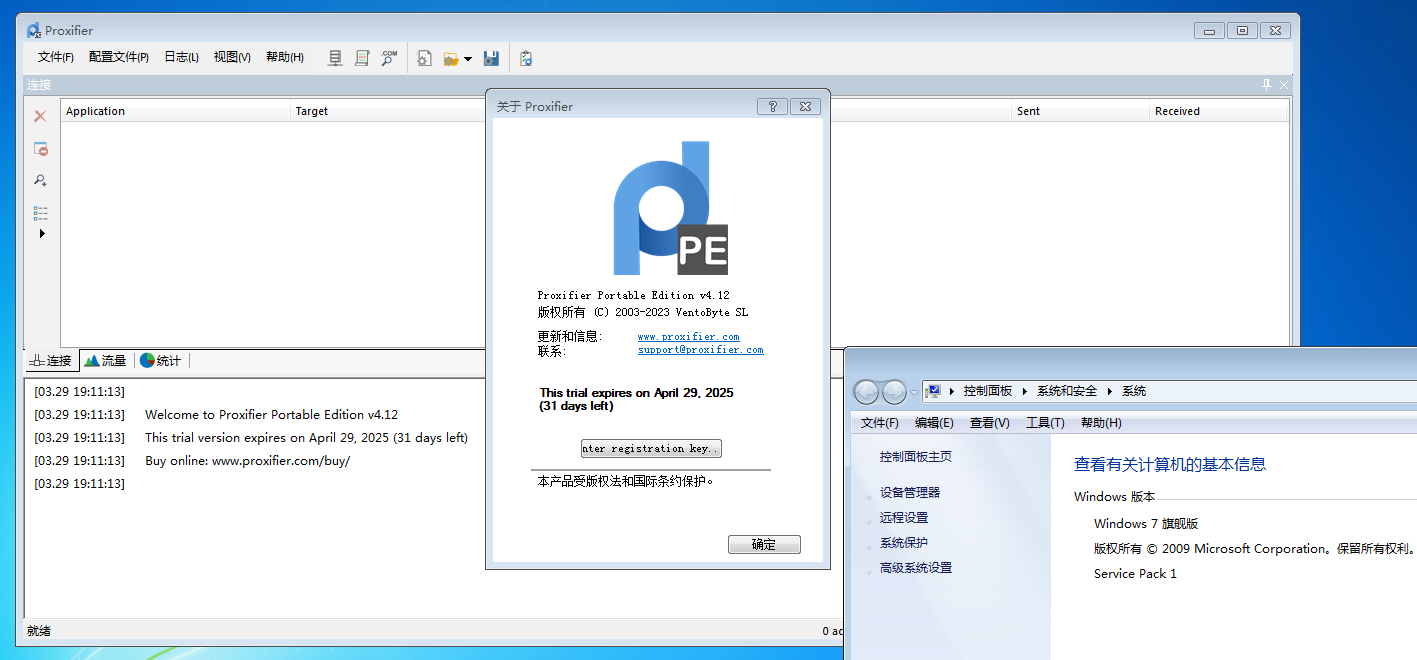Click the 就绪 status bar text
Viewport: 1417px width, 660px height.
[39, 631]
